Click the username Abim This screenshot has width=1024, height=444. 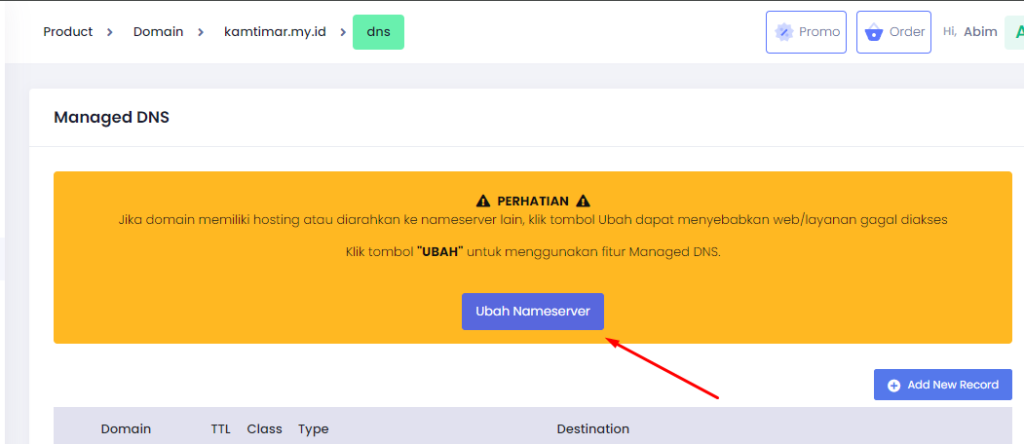click(x=980, y=32)
